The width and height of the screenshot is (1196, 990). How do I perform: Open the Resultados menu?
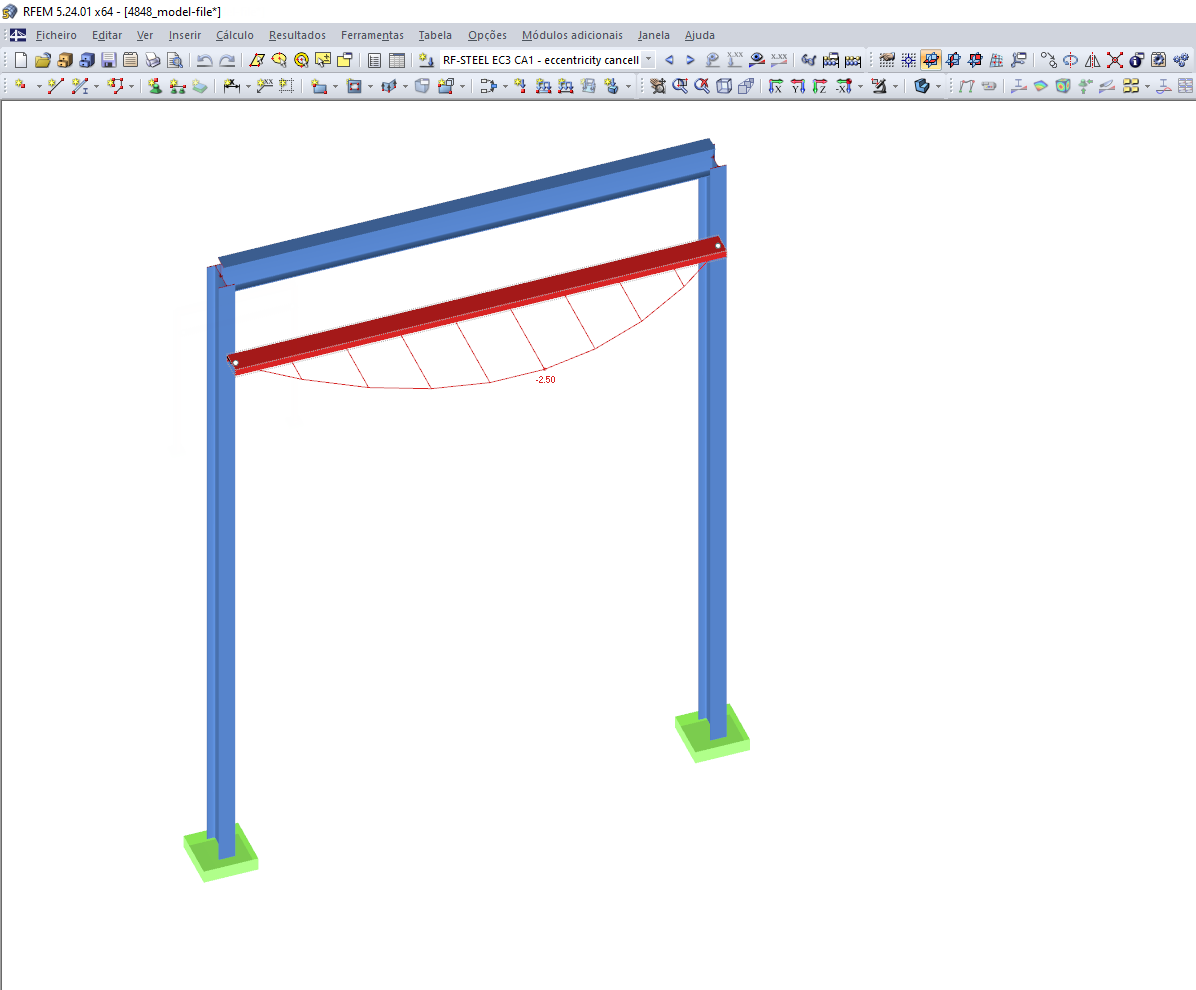click(x=297, y=35)
